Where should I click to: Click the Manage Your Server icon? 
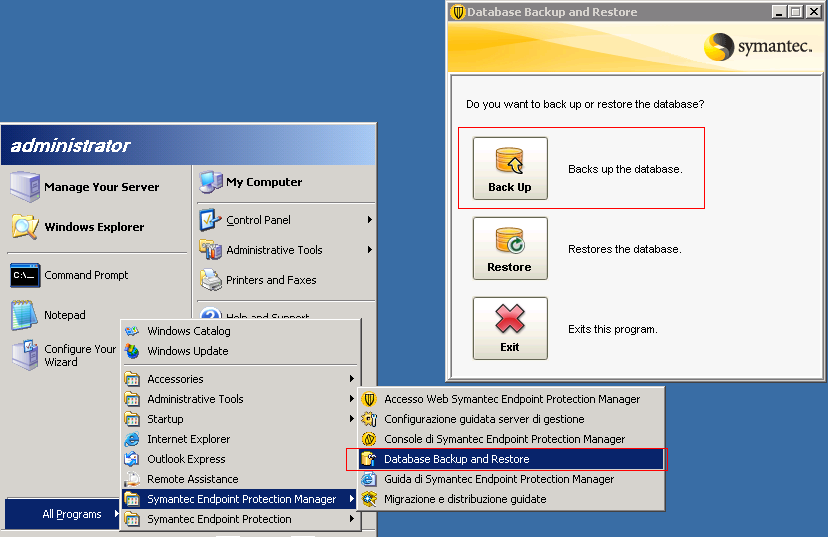coord(25,186)
